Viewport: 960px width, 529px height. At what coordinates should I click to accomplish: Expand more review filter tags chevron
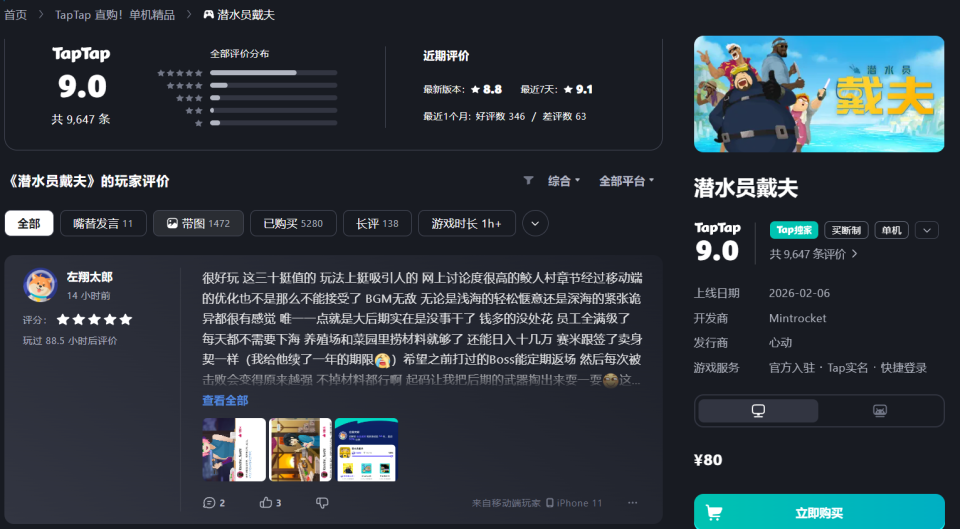535,223
